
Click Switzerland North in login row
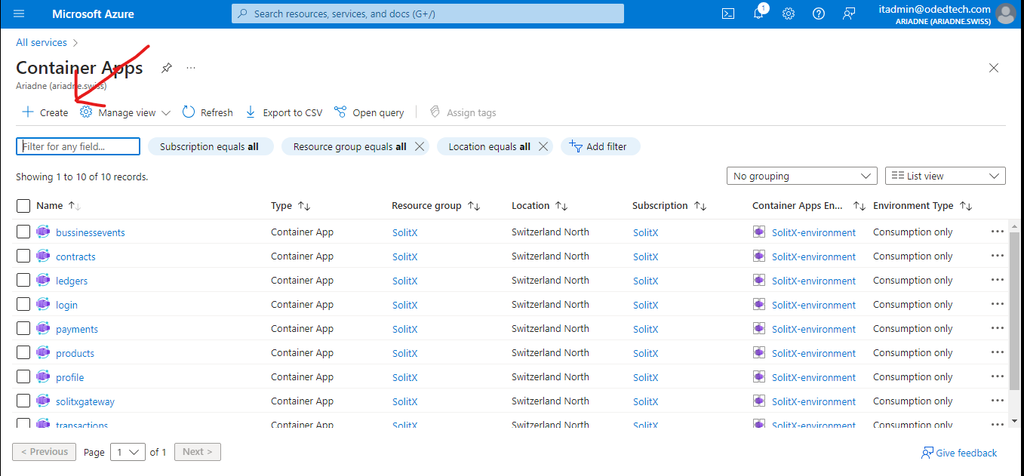[x=550, y=304]
